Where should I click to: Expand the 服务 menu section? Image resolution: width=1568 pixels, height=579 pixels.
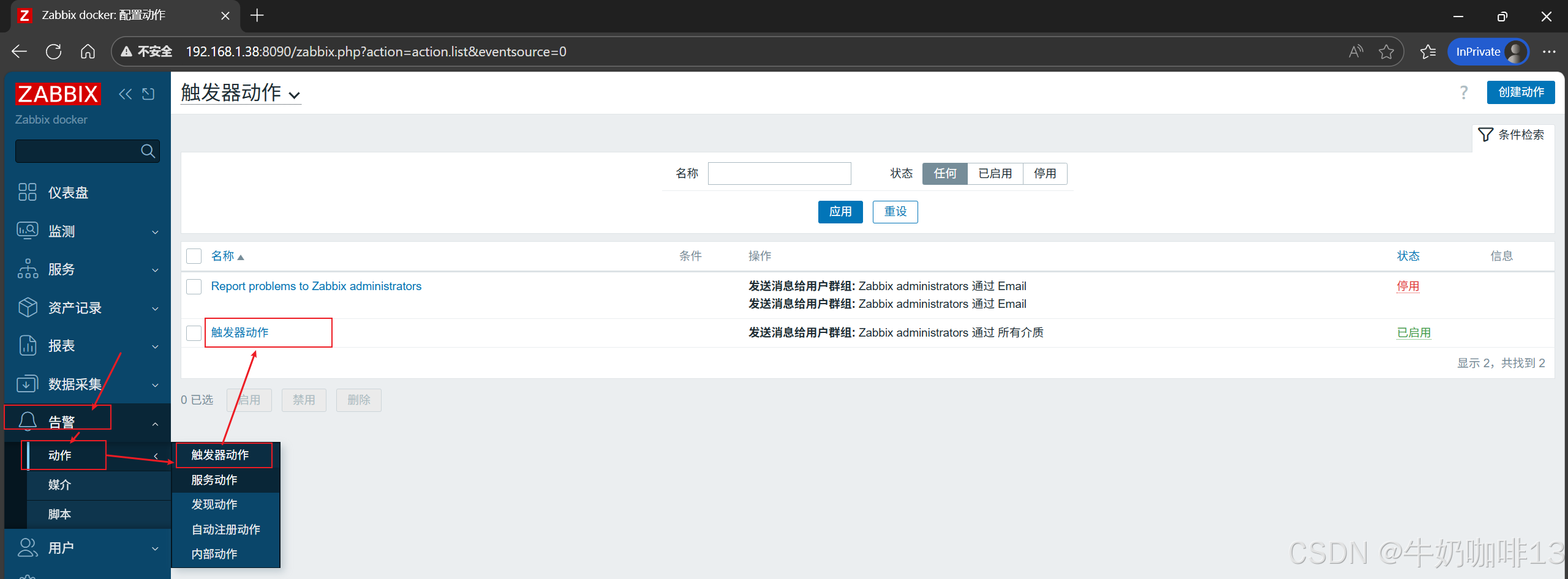[155, 270]
